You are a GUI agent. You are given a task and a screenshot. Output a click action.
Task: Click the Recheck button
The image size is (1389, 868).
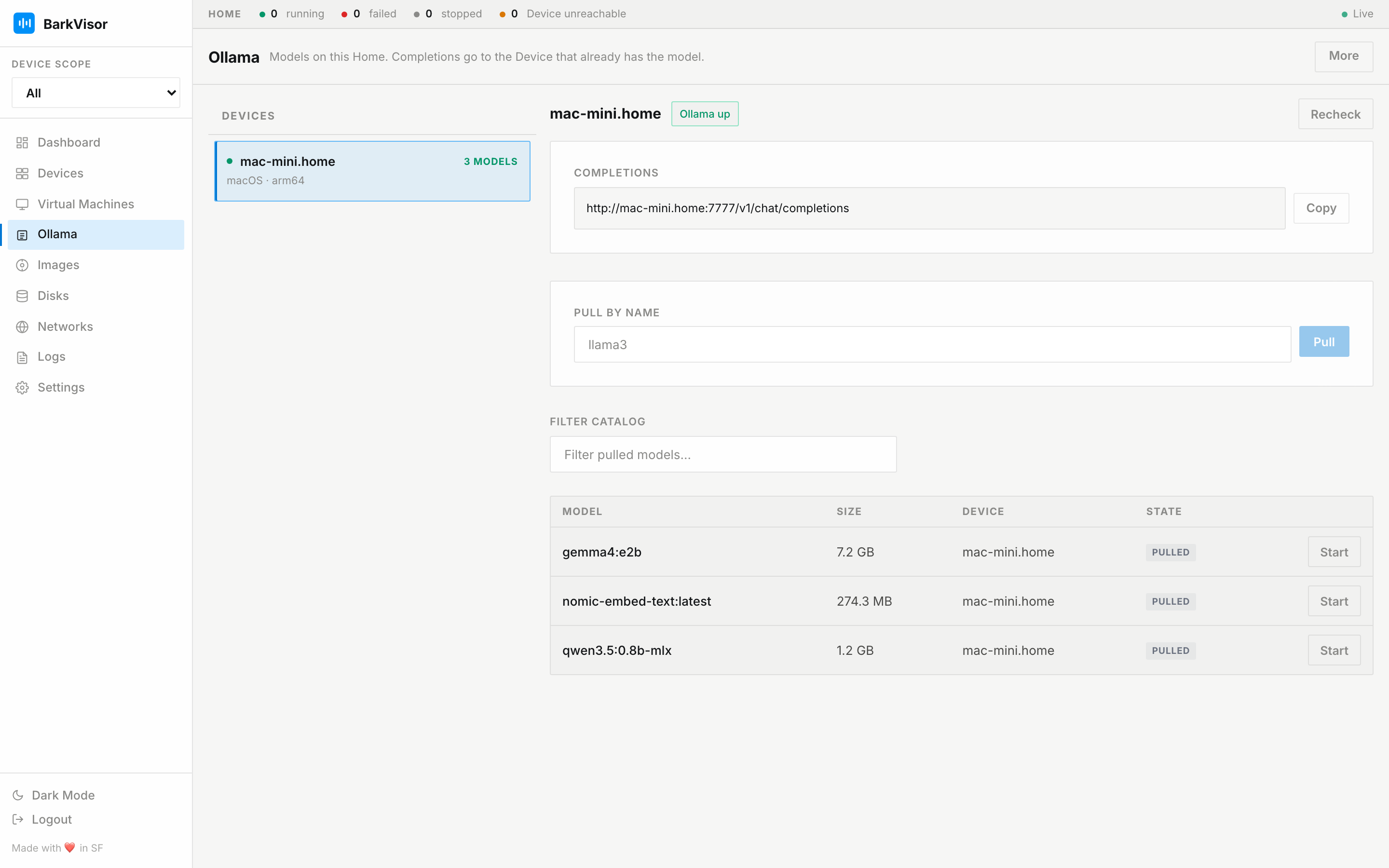pos(1335,114)
